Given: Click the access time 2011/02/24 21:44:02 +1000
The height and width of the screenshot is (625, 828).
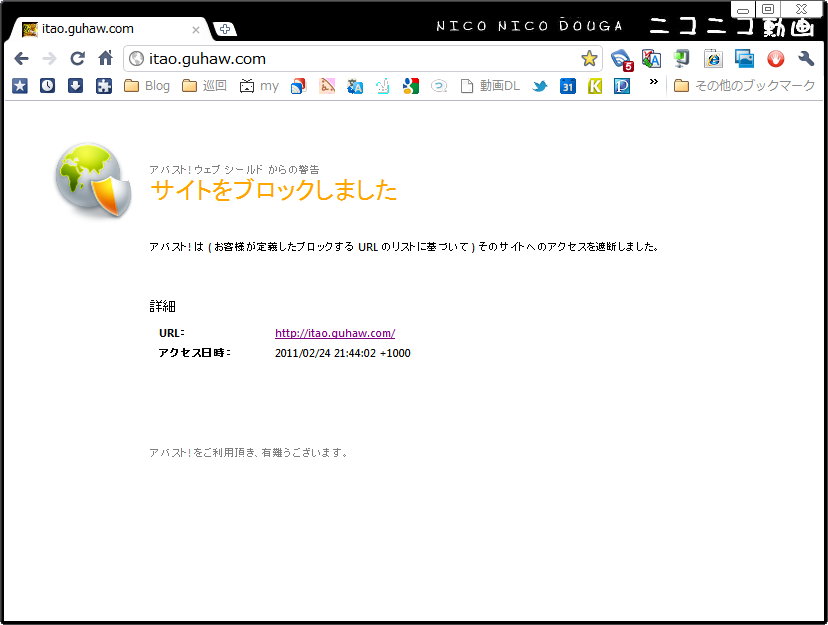Looking at the screenshot, I should pyautogui.click(x=343, y=353).
